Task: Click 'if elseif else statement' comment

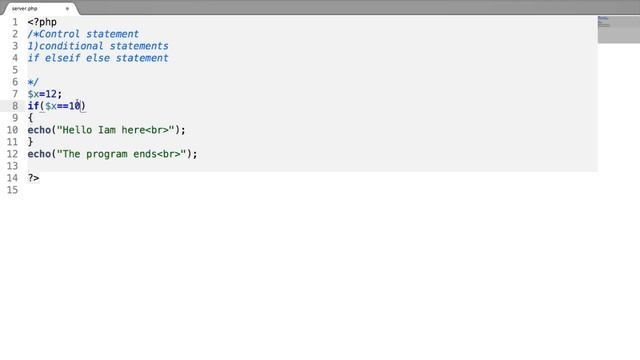Action: (98, 58)
